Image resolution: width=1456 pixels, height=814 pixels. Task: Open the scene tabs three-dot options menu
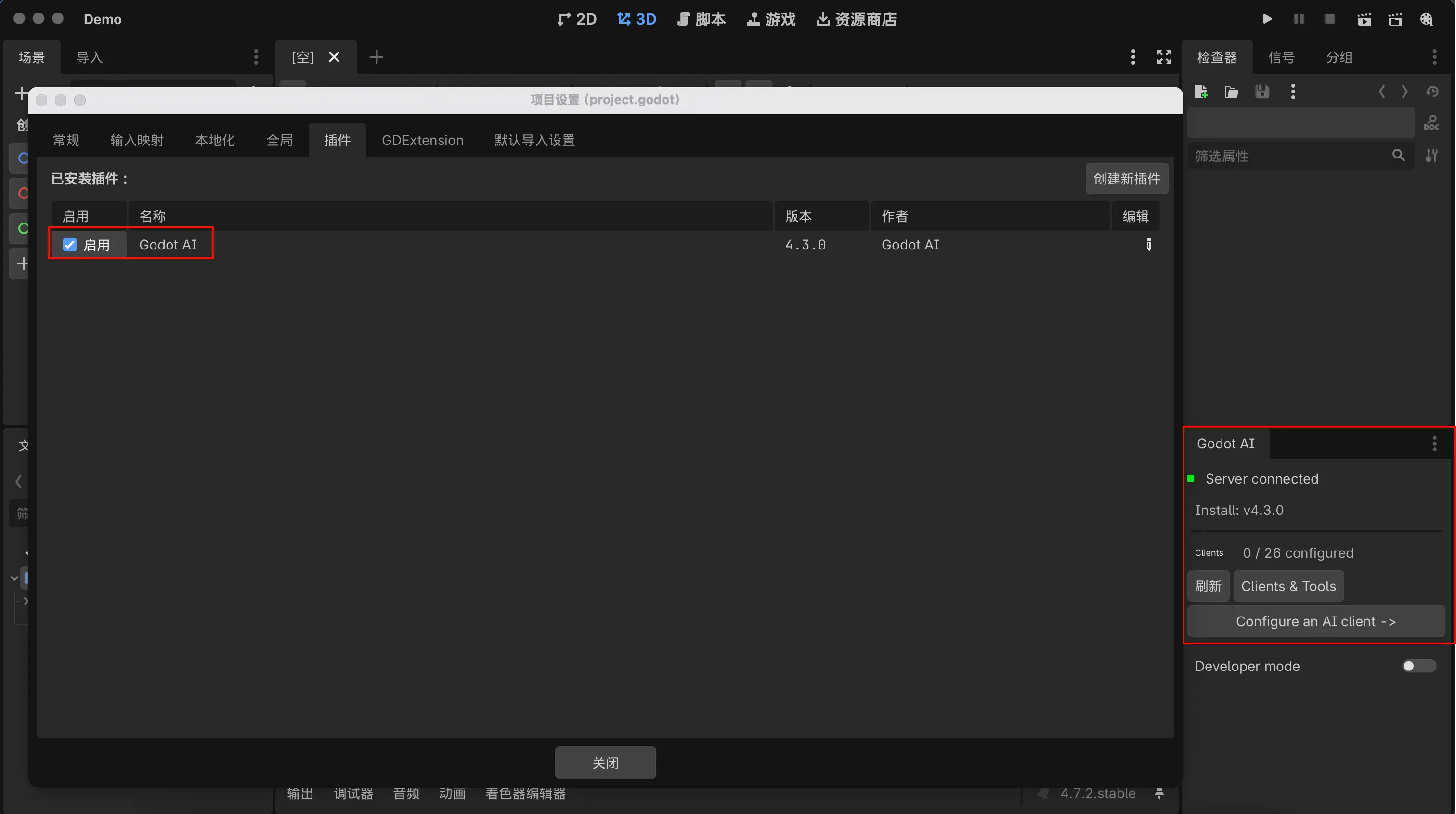(x=1133, y=56)
